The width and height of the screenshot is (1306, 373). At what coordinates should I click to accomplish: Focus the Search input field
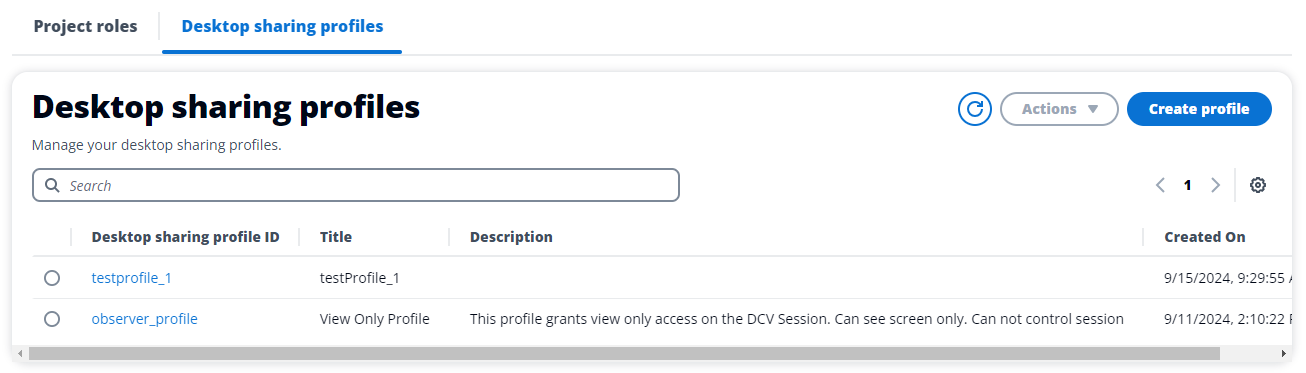356,185
